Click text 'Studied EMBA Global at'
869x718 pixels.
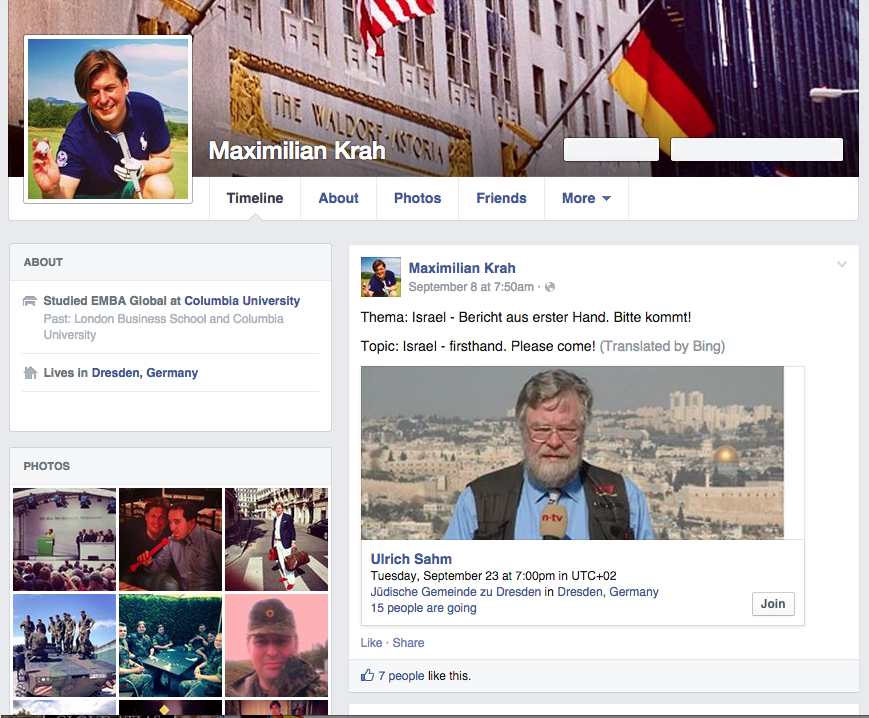(x=113, y=301)
